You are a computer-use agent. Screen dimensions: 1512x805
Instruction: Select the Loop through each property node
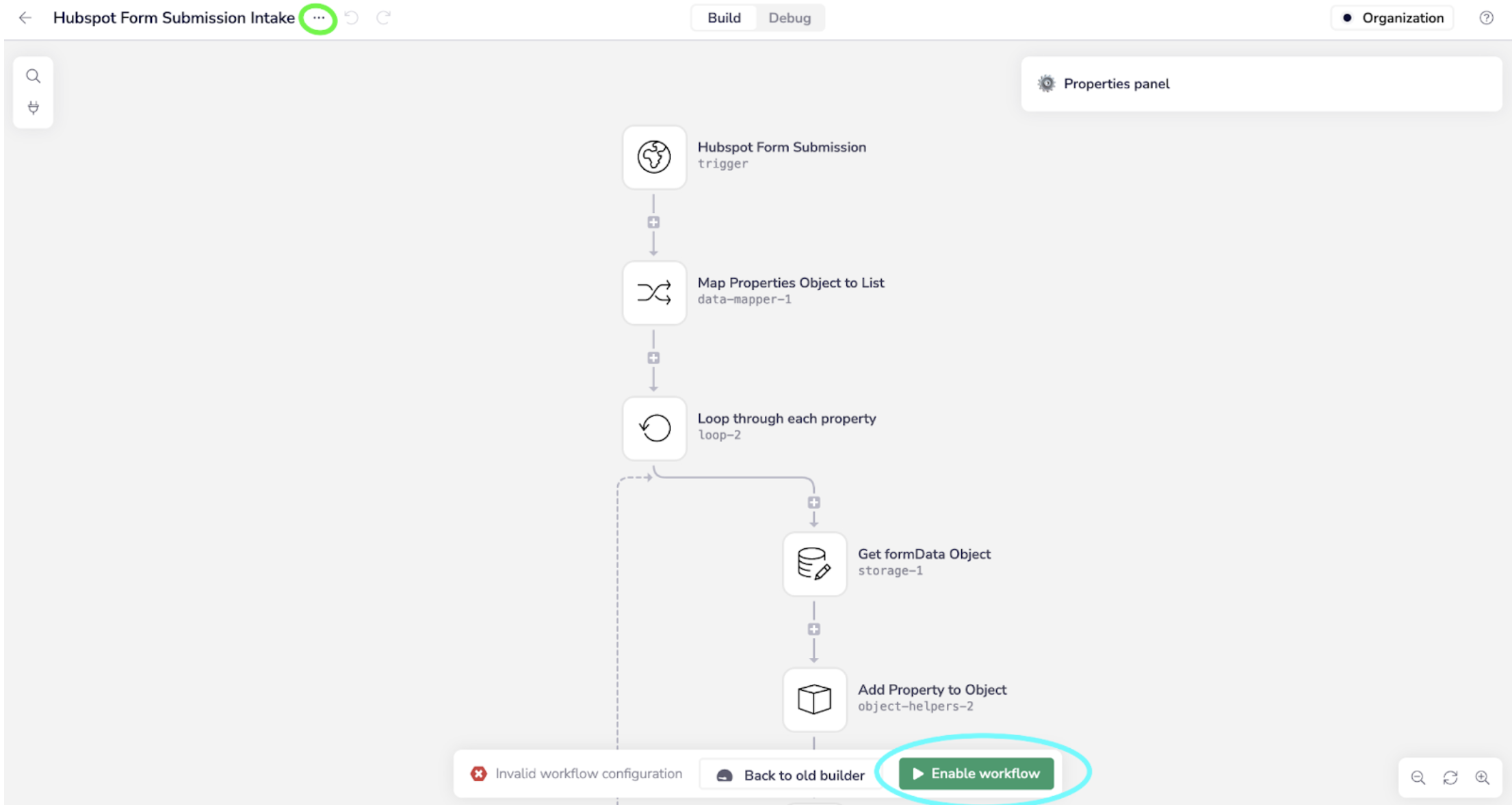[x=654, y=428]
